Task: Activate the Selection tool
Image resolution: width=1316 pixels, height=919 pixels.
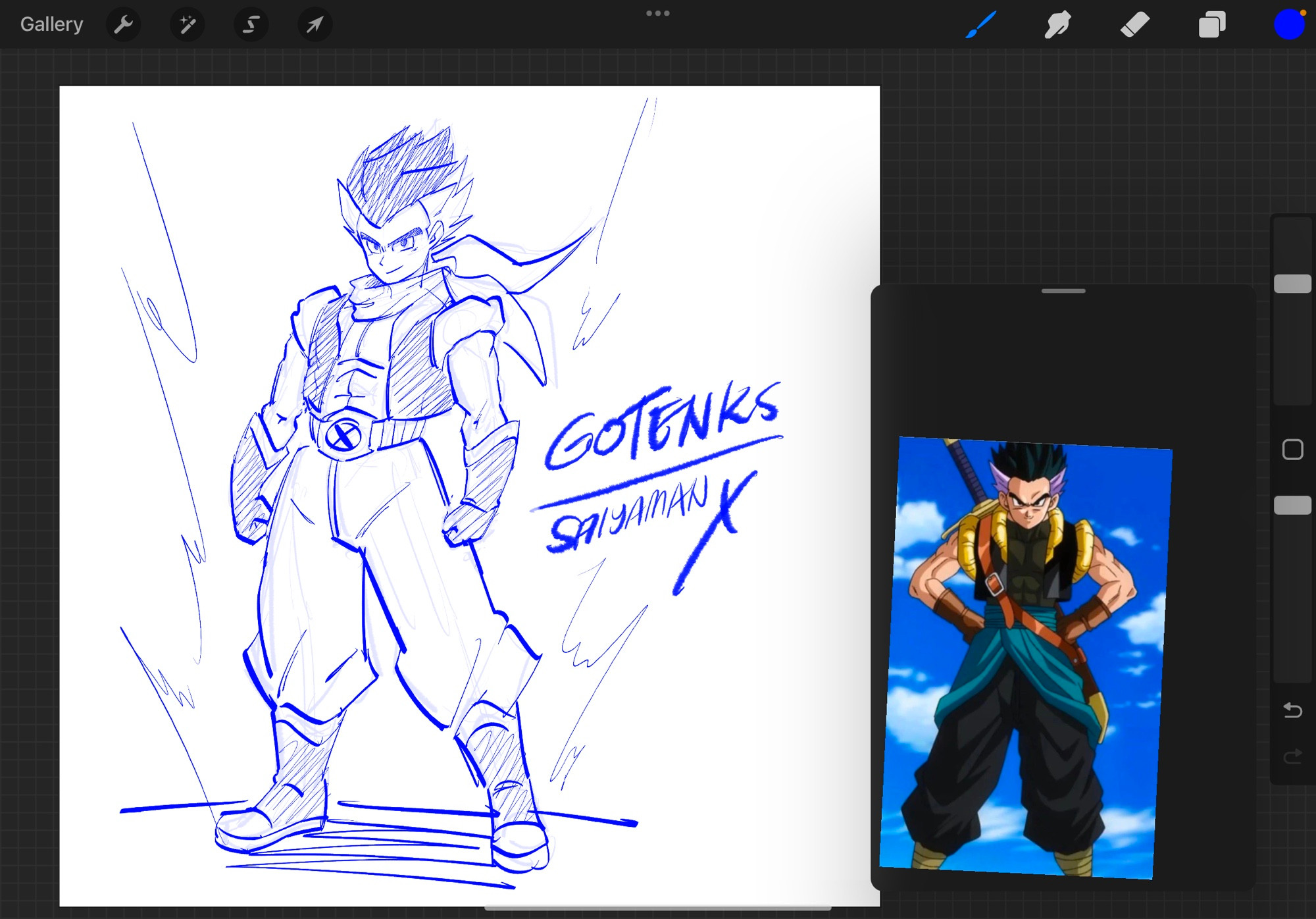Action: coord(251,25)
